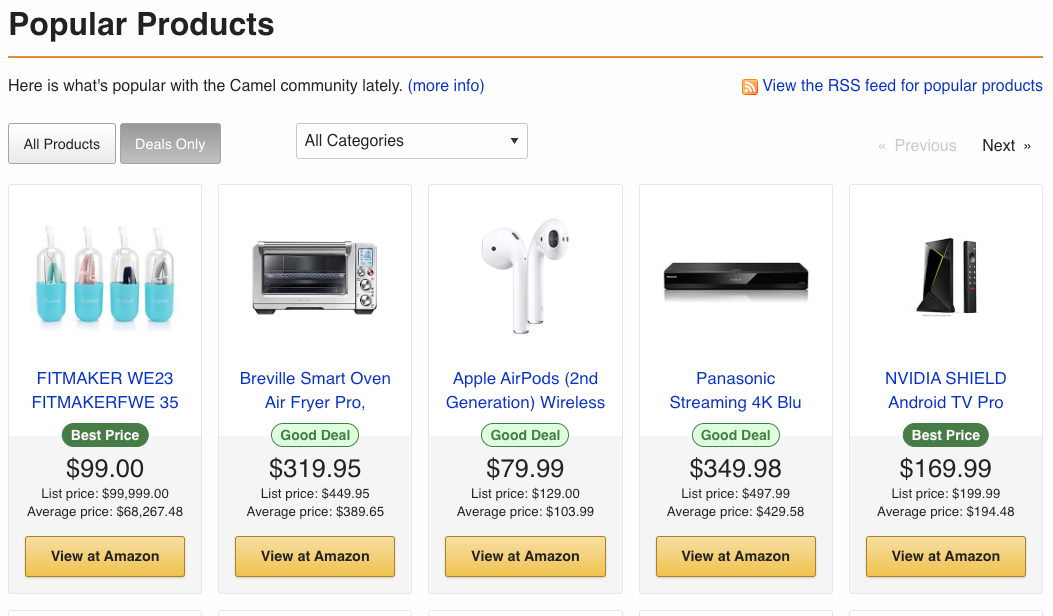Click the Best Price badge on FITMAKER

tap(105, 435)
